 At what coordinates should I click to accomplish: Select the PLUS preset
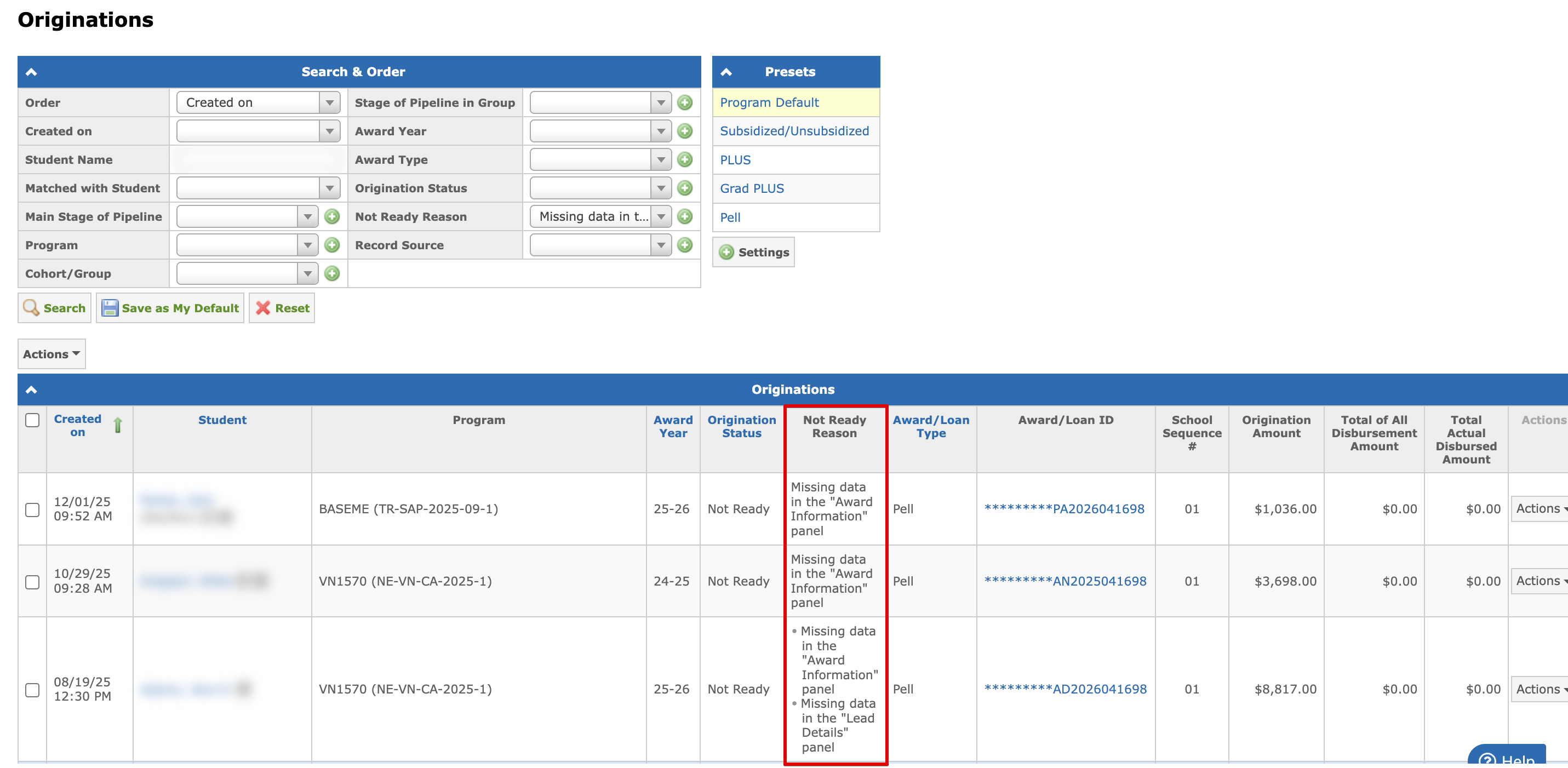coord(735,160)
